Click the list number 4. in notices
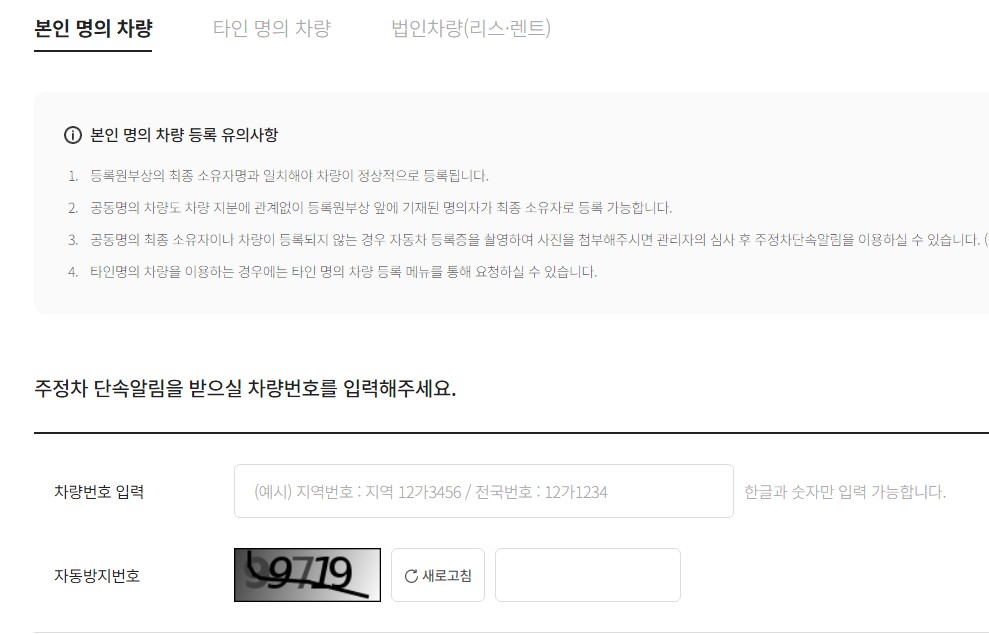The height and width of the screenshot is (634, 989). click(73, 273)
